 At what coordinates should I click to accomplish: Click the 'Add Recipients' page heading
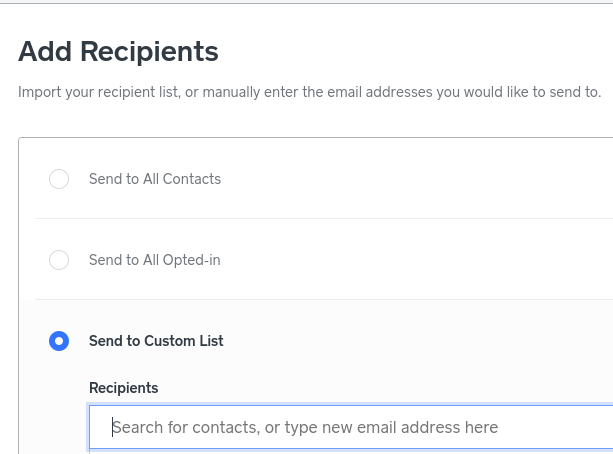(x=118, y=51)
